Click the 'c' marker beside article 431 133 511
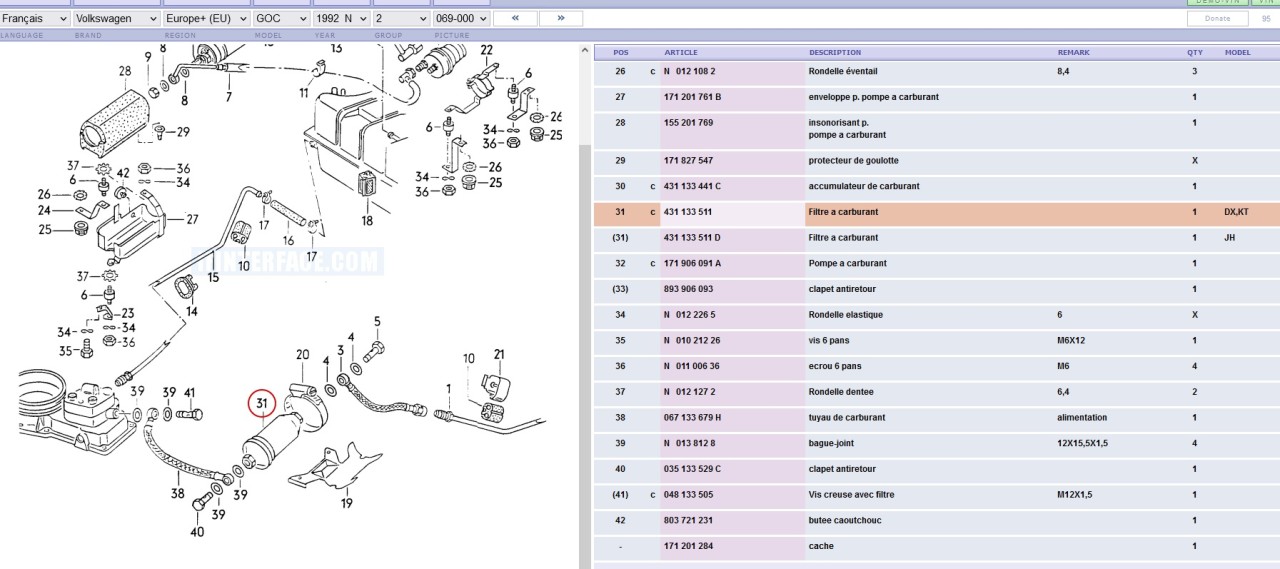Image resolution: width=1280 pixels, height=569 pixels. (x=652, y=212)
